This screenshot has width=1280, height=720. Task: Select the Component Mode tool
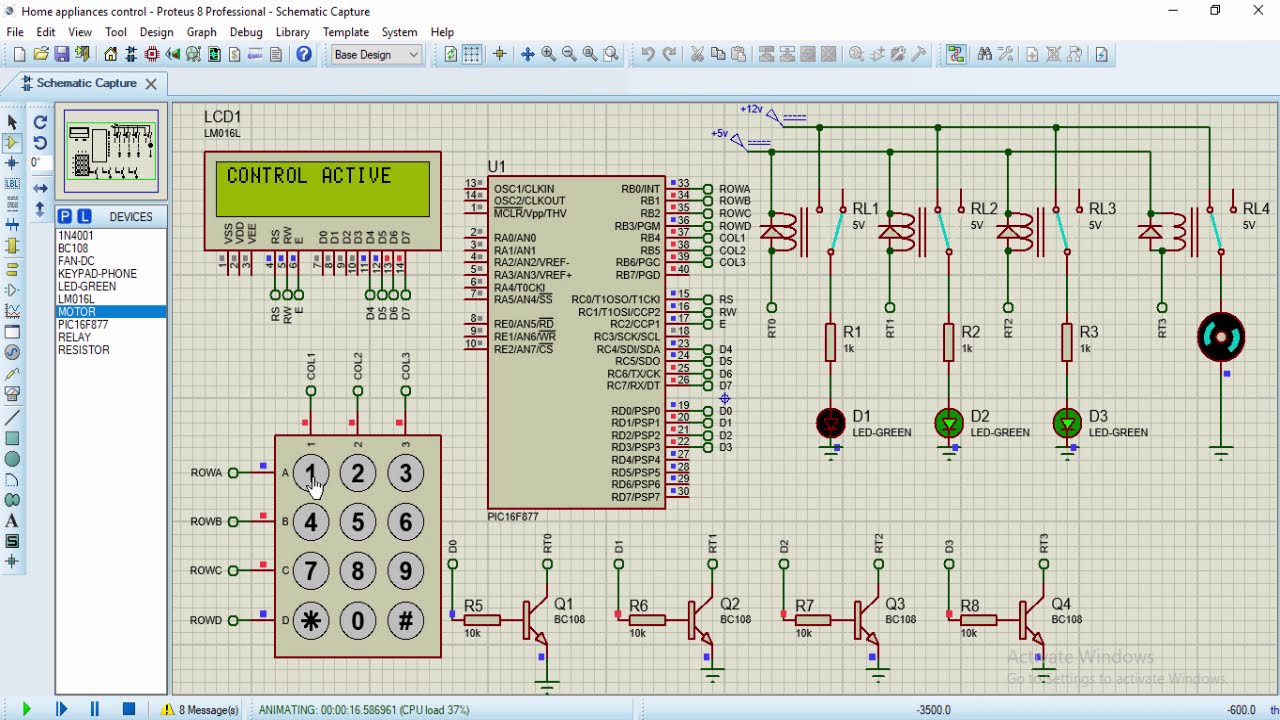pyautogui.click(x=12, y=142)
